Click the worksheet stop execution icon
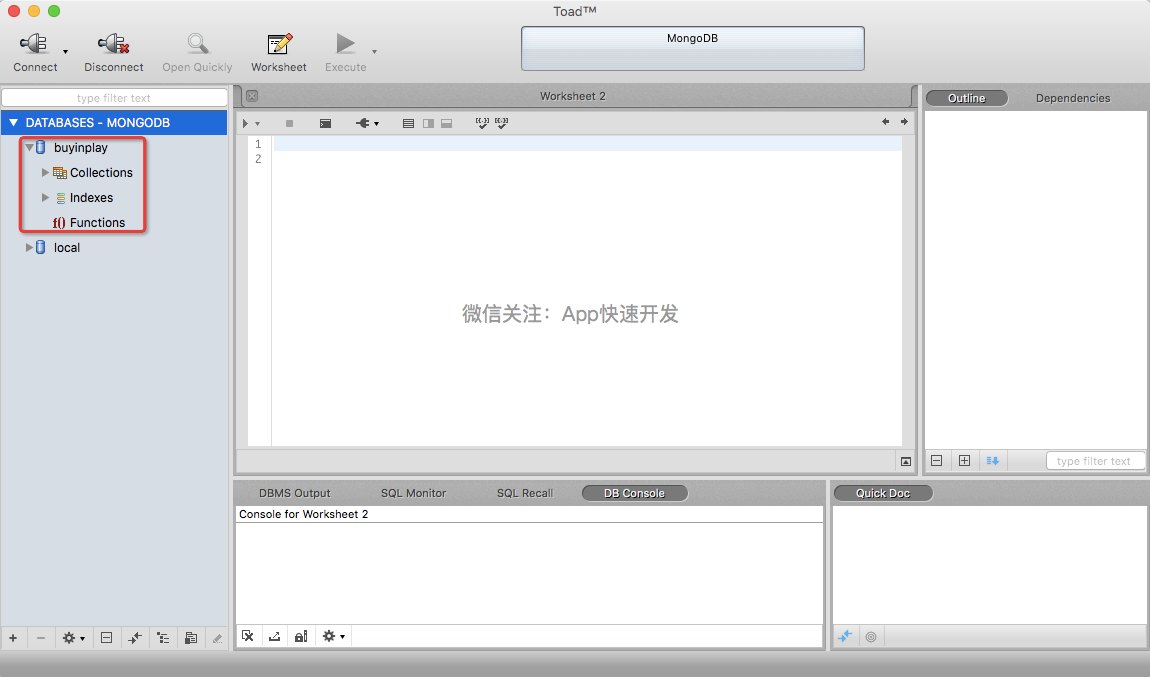This screenshot has height=677, width=1150. (x=290, y=123)
